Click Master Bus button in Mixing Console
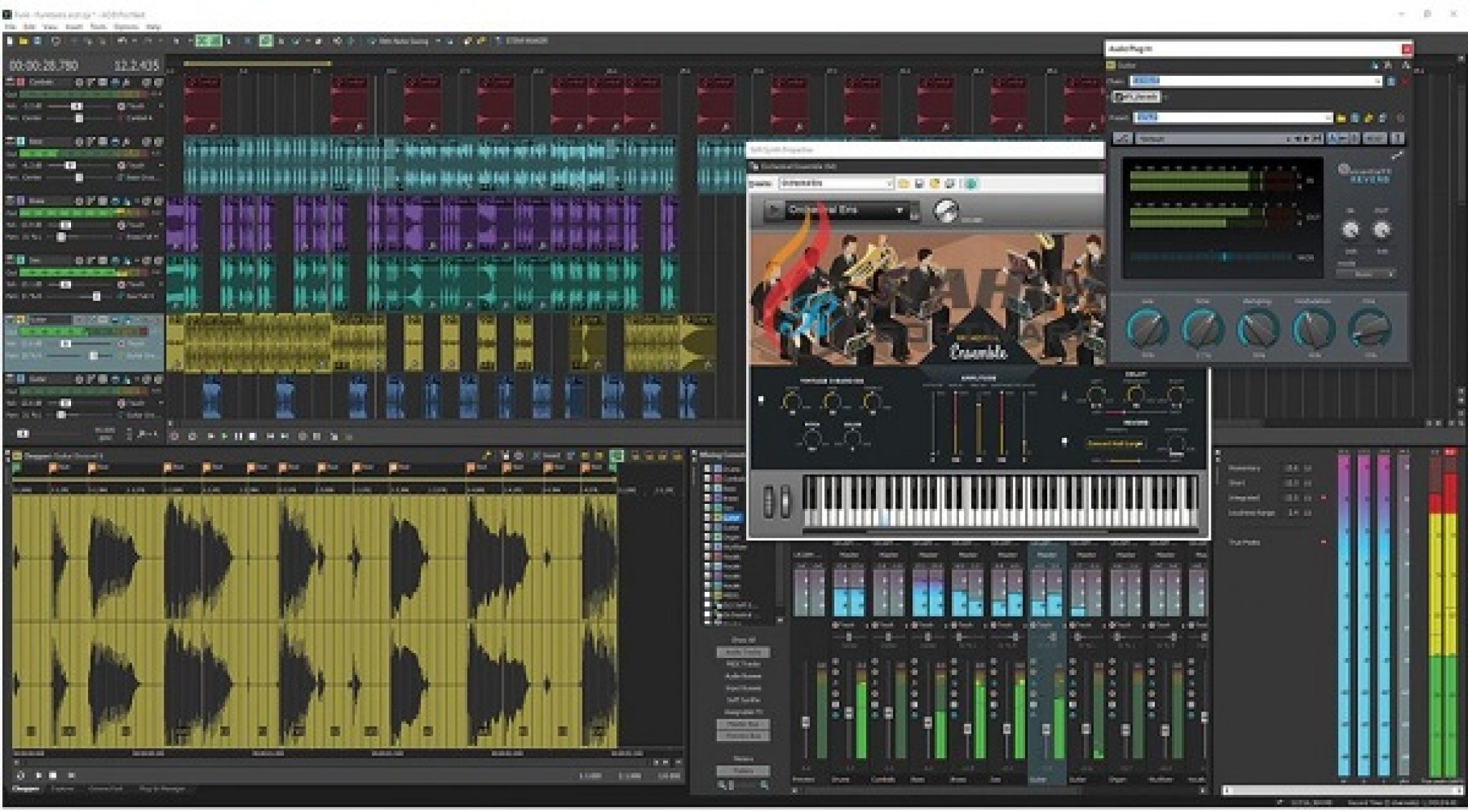The image size is (1468, 812). click(x=743, y=724)
